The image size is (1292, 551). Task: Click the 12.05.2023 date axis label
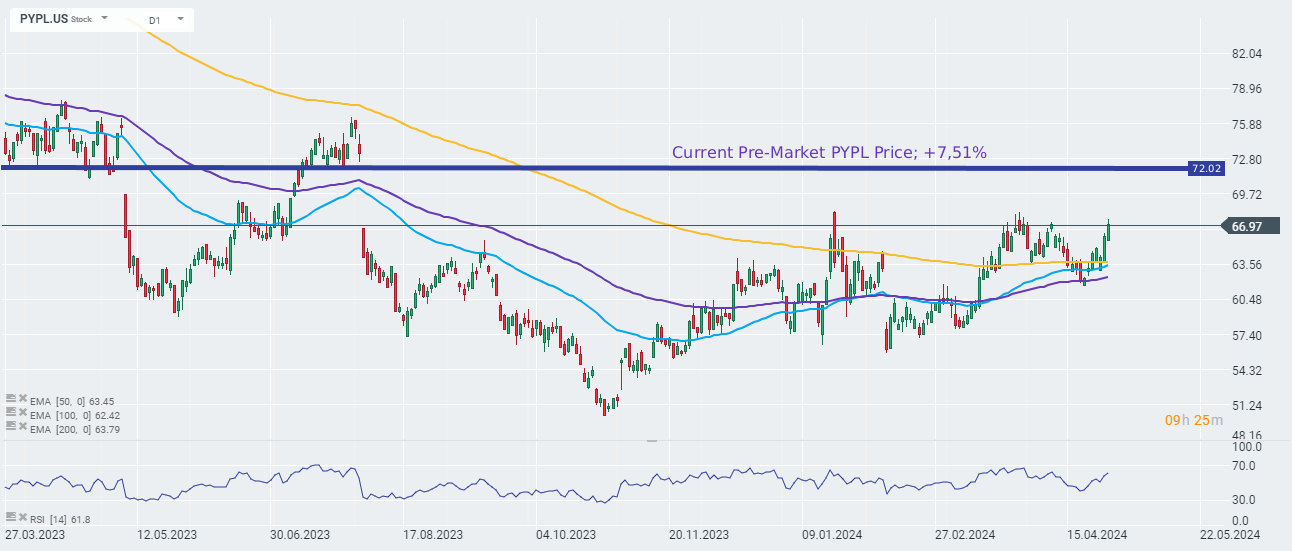pos(167,536)
